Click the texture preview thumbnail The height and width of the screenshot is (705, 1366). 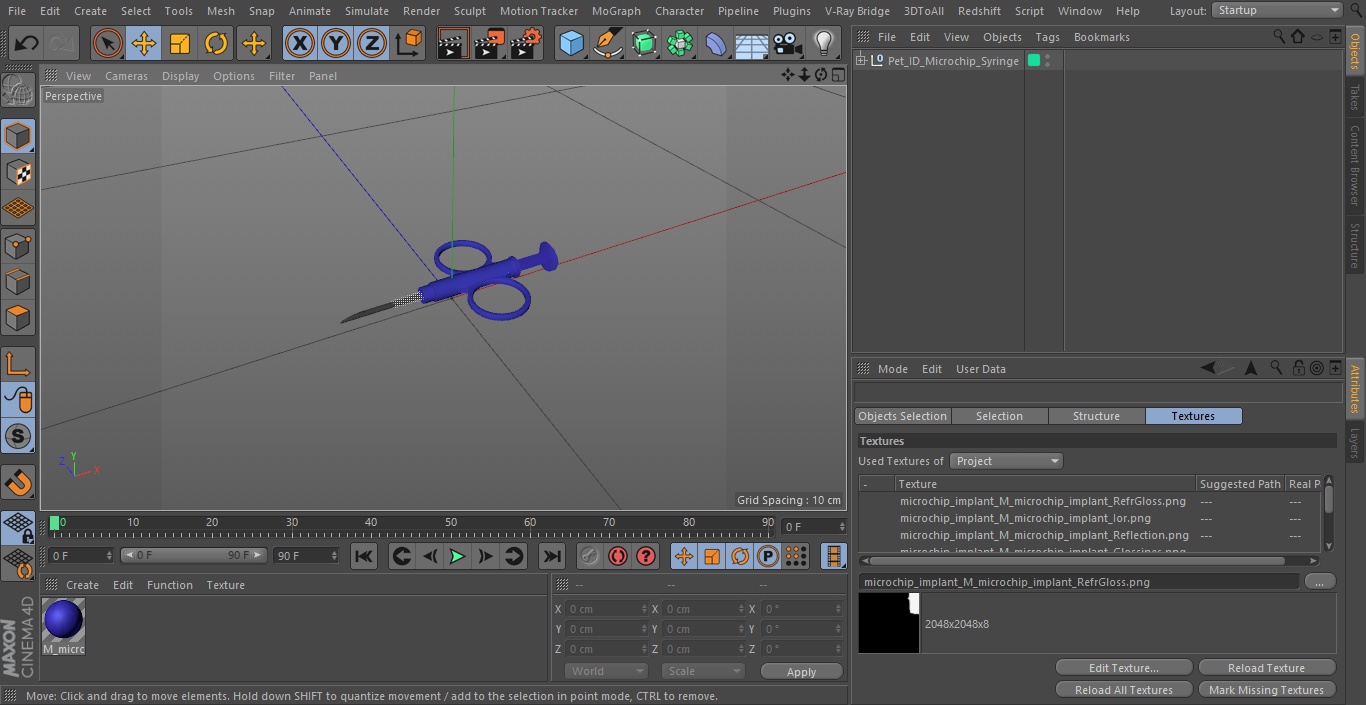[889, 623]
